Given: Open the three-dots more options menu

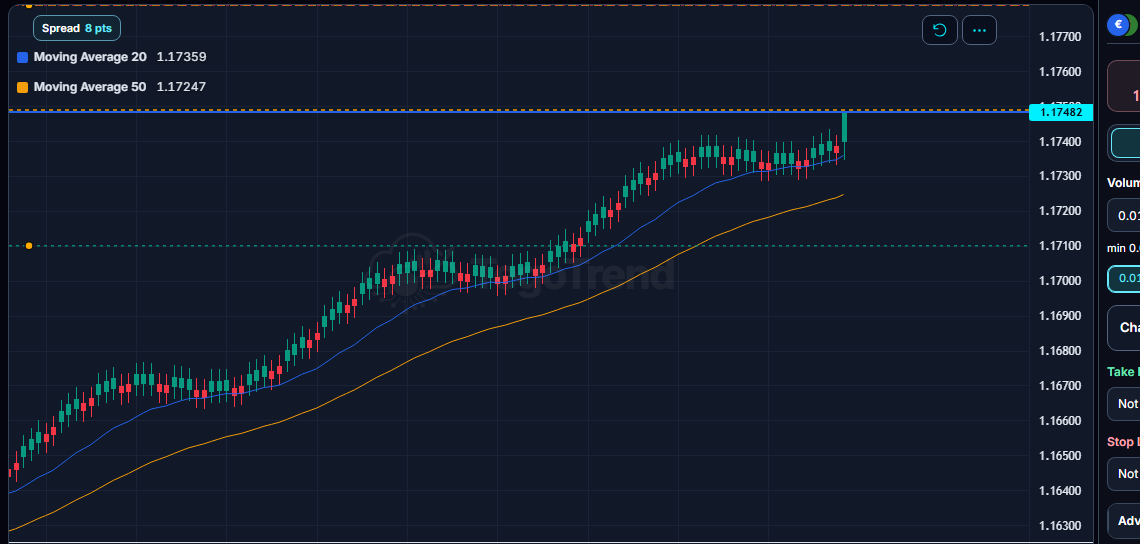Looking at the screenshot, I should coord(979,31).
